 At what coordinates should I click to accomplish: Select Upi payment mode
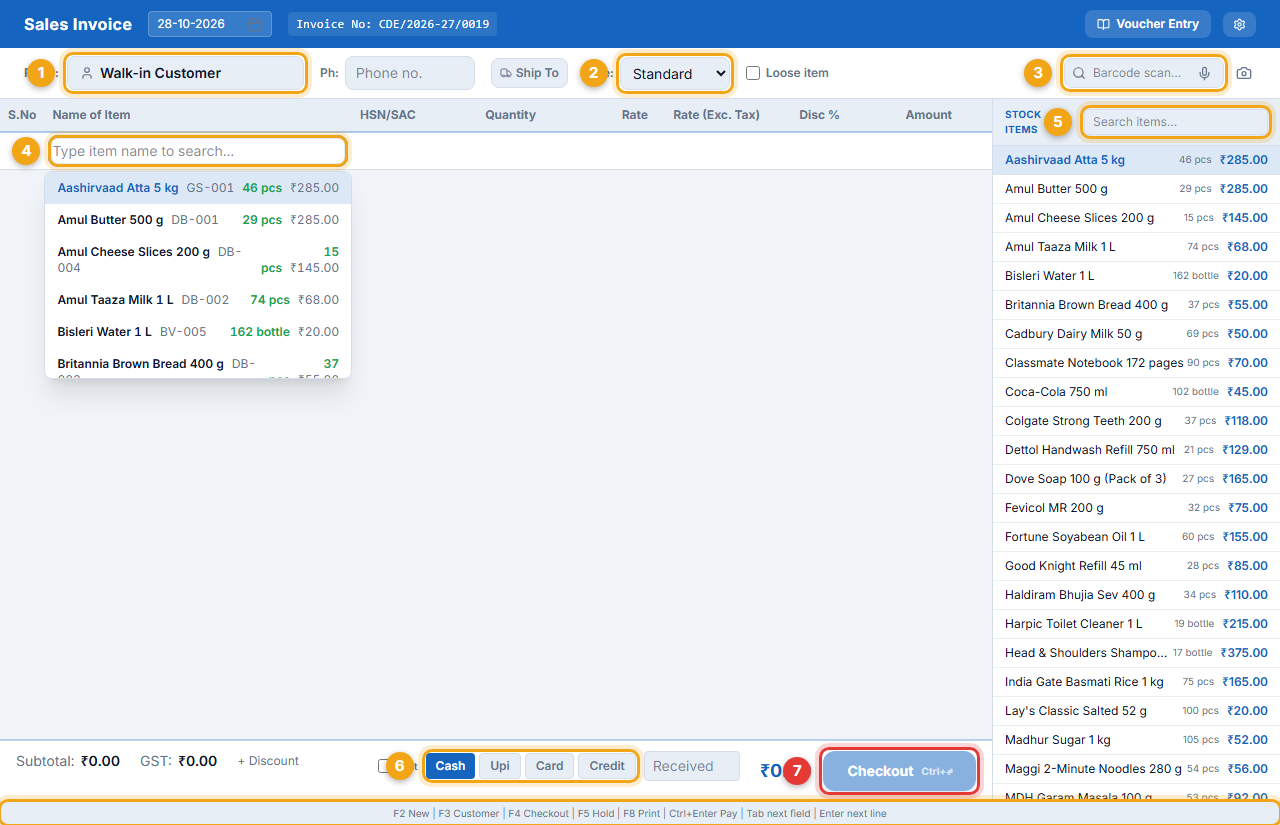(500, 766)
